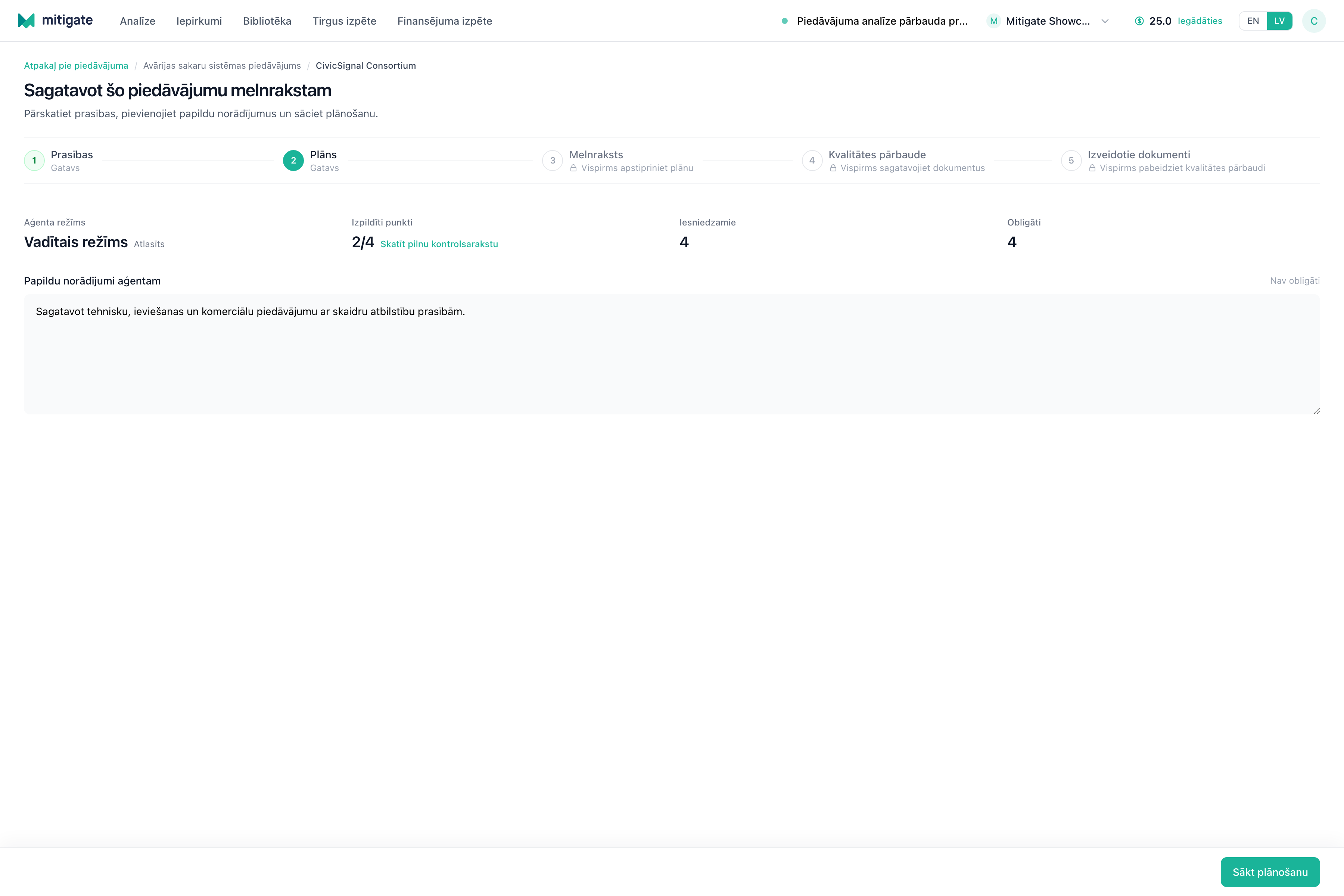Click the M workspace avatar icon
This screenshot has width=1344, height=896.
point(994,21)
